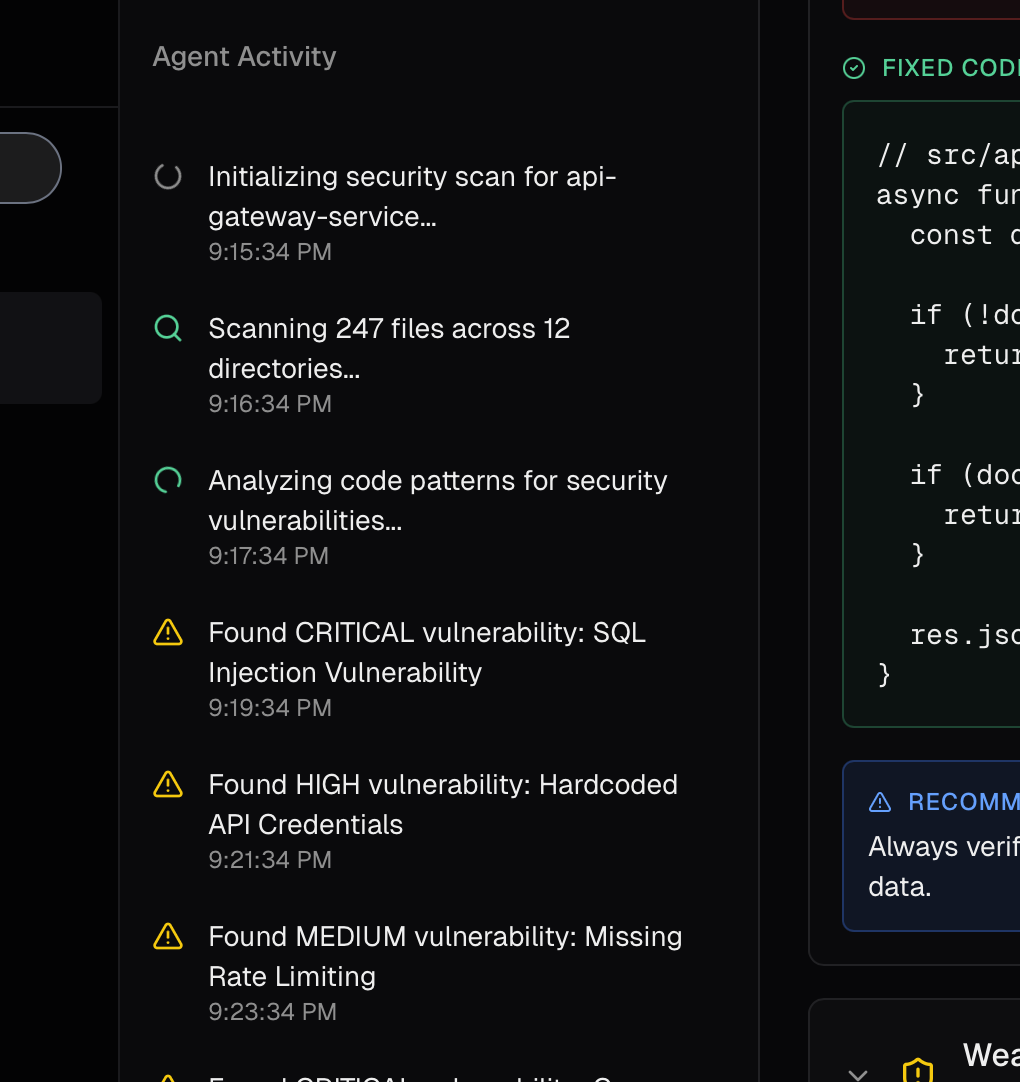Click the green check icon next to FIXED CODE

[x=854, y=68]
